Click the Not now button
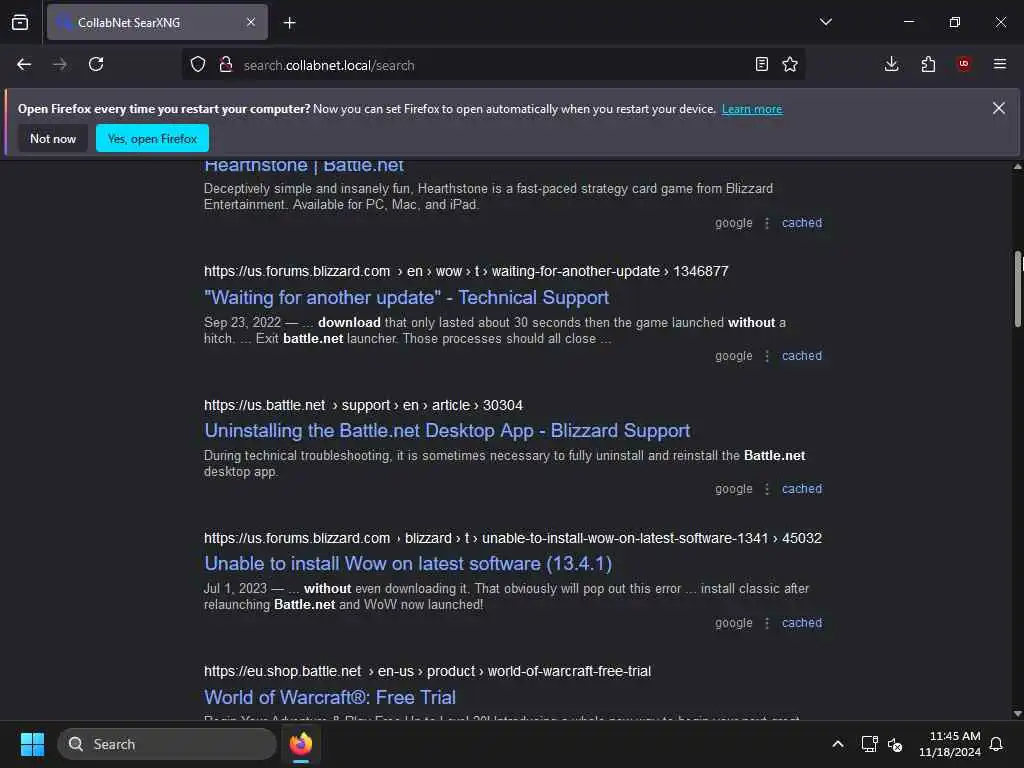1024x768 pixels. (53, 138)
